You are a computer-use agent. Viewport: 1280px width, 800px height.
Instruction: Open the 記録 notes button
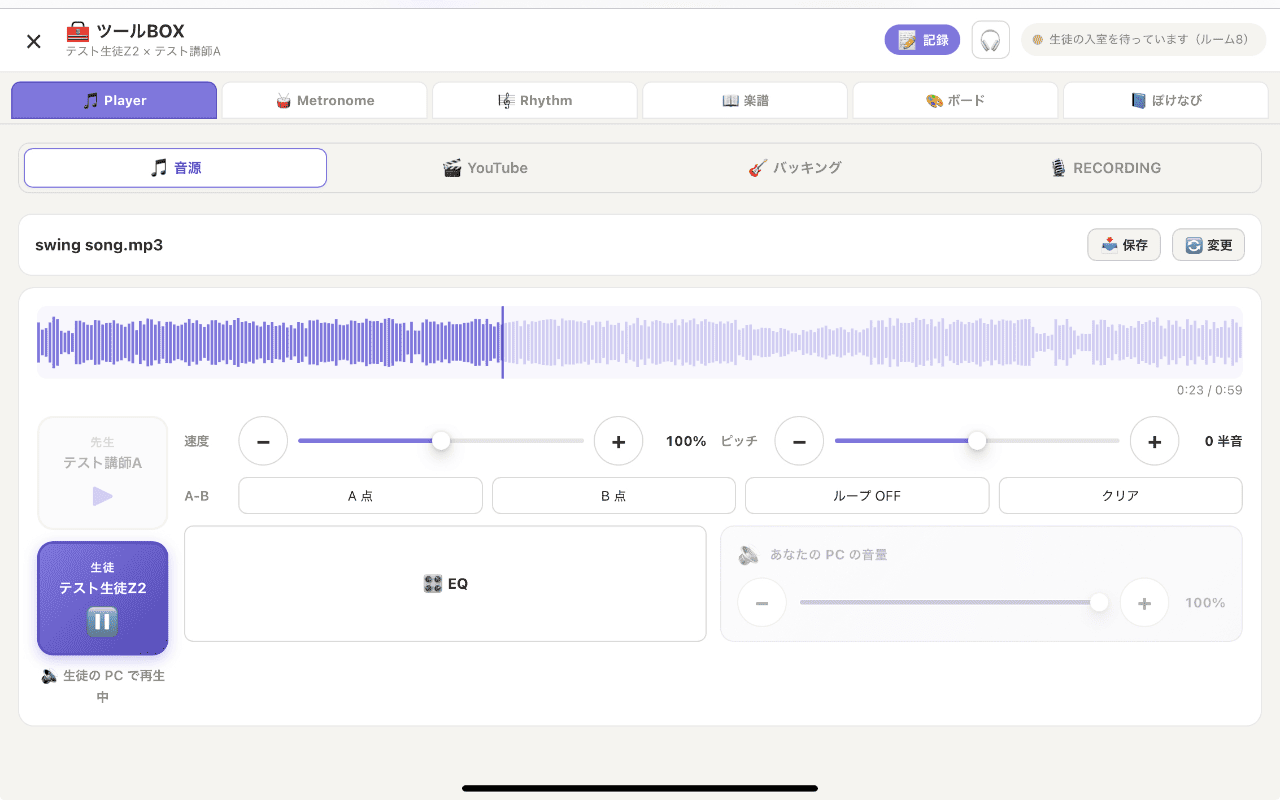(922, 40)
